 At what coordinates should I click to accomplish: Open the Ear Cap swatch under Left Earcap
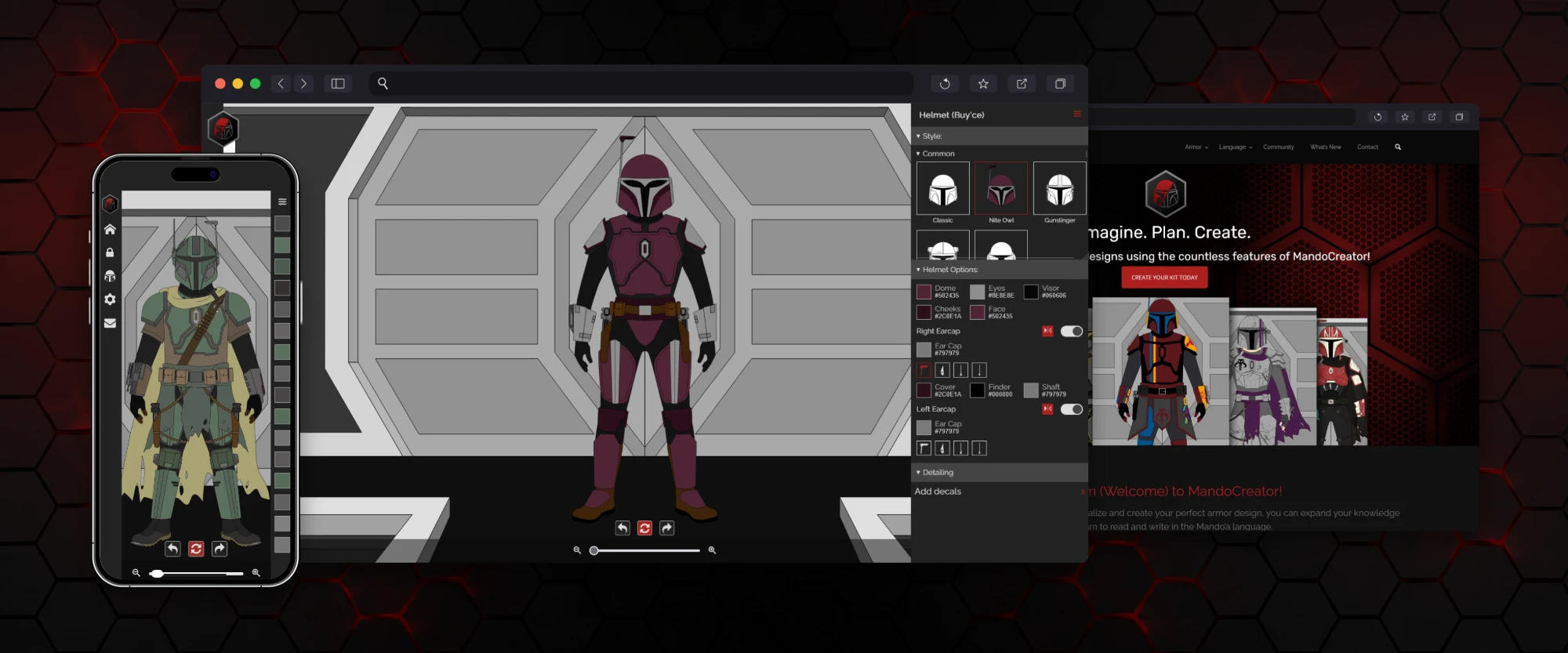click(x=924, y=427)
